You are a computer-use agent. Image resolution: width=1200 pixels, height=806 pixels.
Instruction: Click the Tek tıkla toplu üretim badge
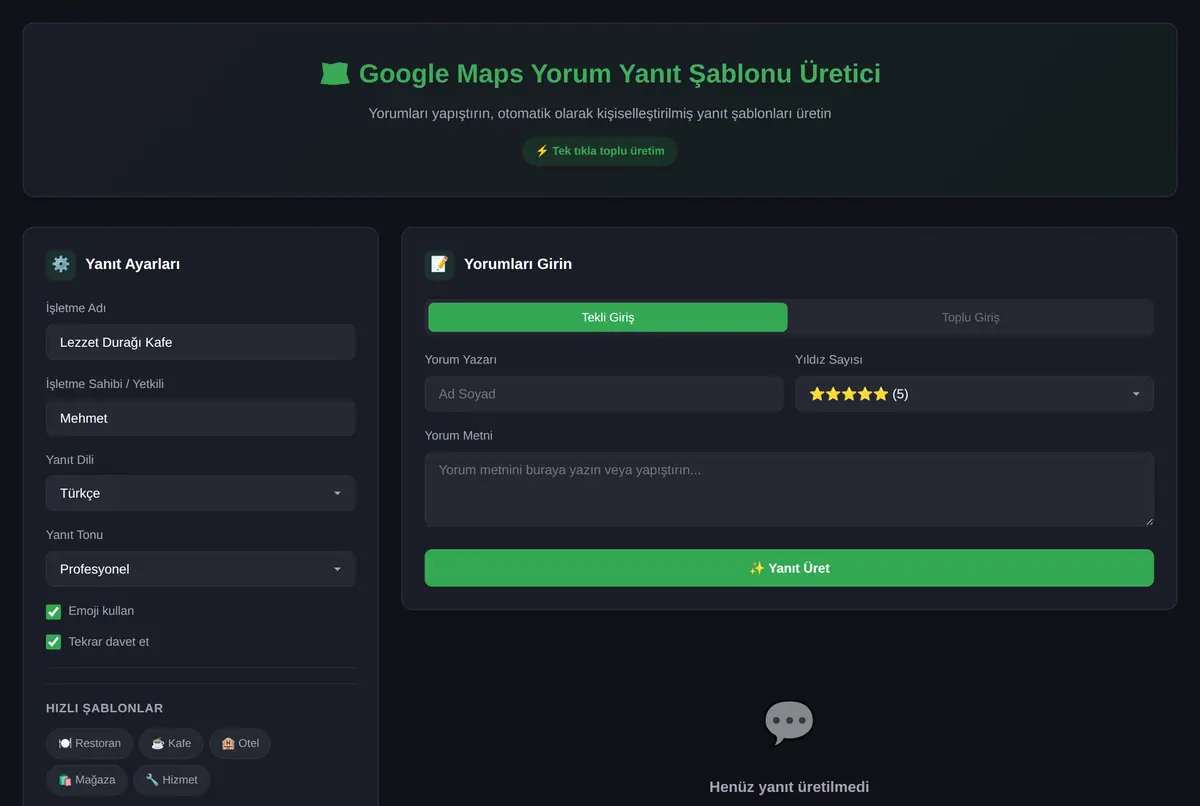tap(600, 151)
